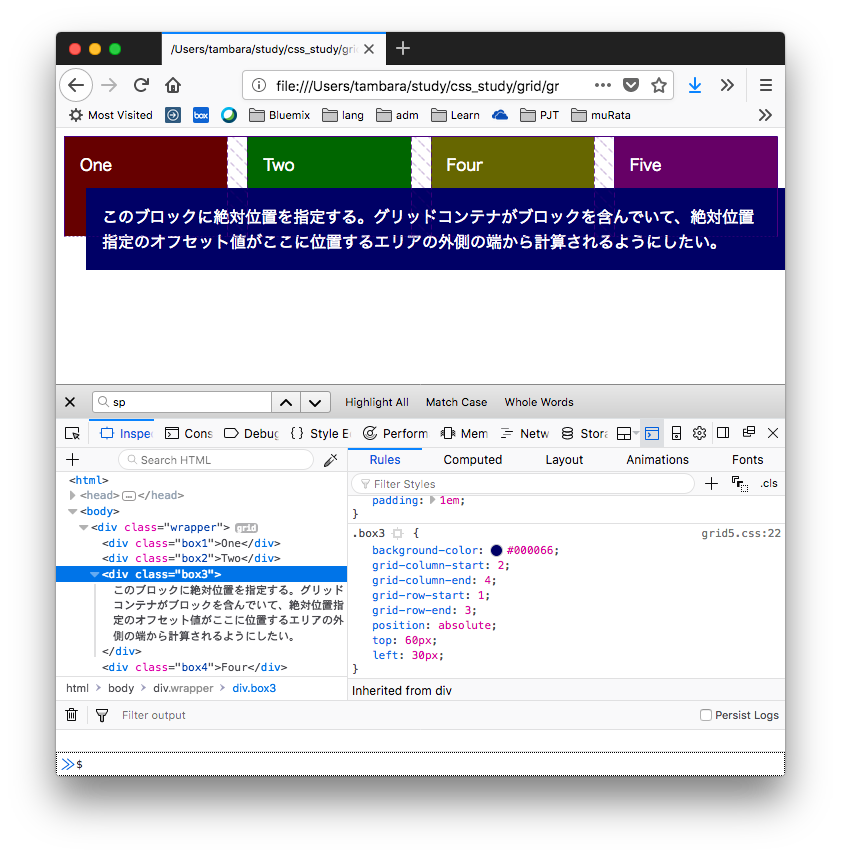Image resolution: width=841 pixels, height=856 pixels.
Task: Open the Performance devtools tab
Action: (395, 433)
